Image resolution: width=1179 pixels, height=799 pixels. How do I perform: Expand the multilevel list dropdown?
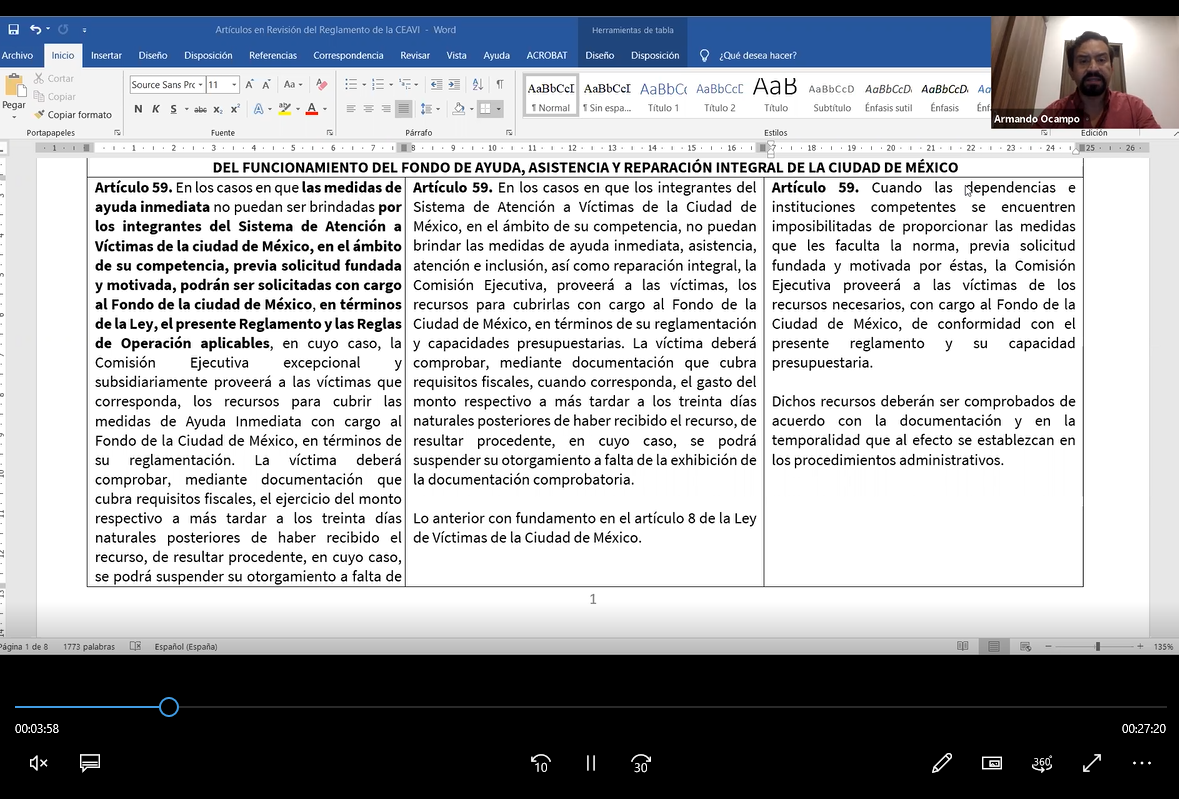click(x=417, y=85)
